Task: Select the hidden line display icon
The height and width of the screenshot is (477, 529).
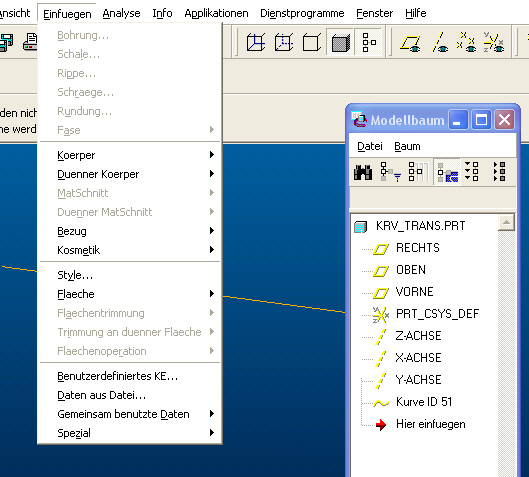Action: point(284,42)
